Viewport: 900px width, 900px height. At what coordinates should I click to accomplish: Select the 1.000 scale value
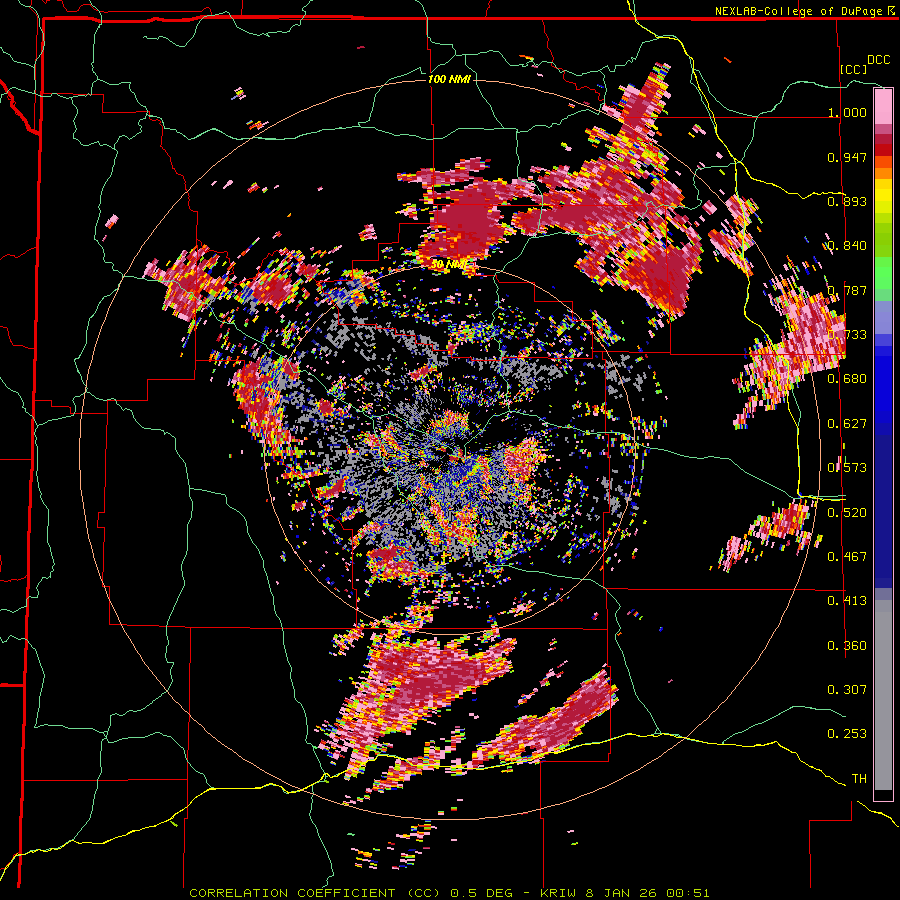click(847, 112)
